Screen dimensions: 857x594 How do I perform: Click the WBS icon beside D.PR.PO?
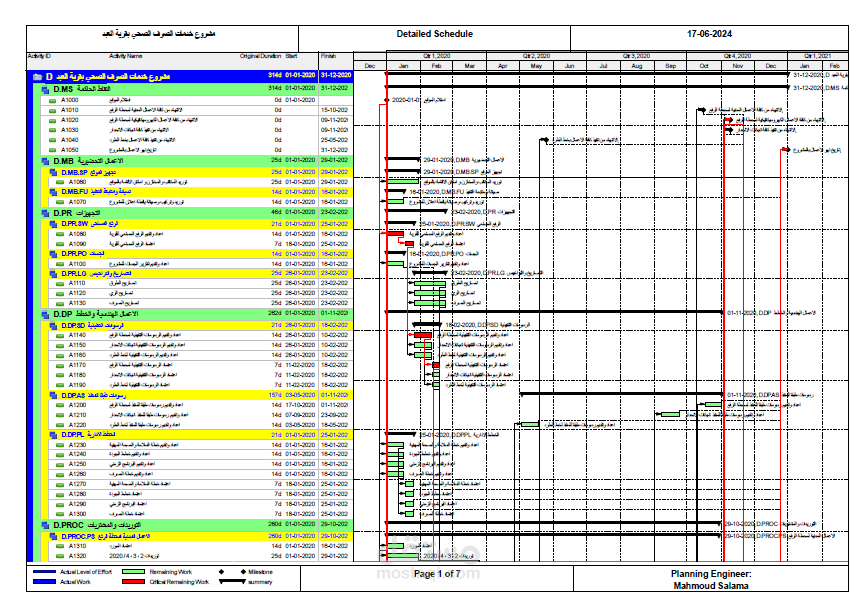click(54, 254)
